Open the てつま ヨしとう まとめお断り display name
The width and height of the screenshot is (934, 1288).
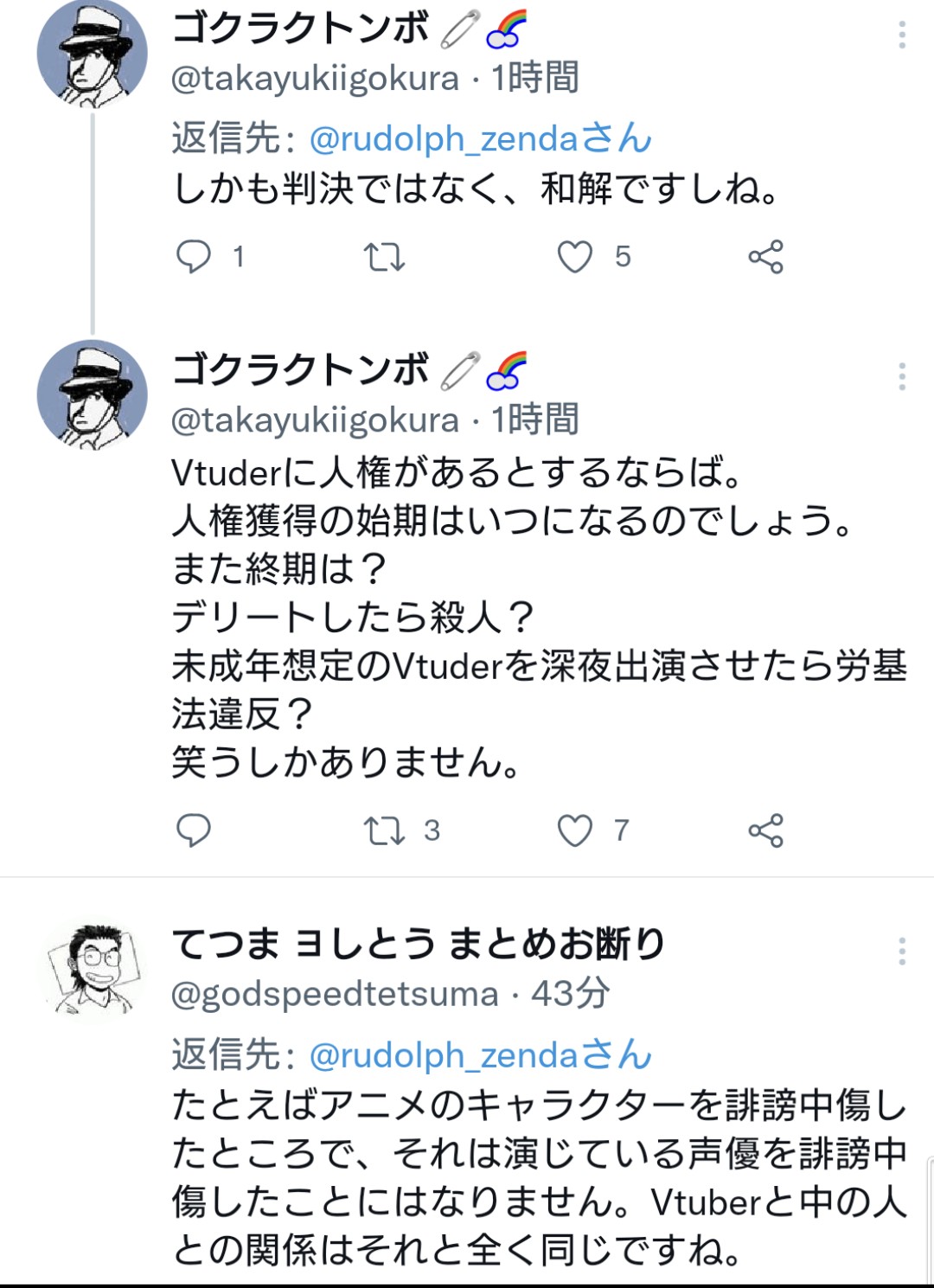click(419, 944)
